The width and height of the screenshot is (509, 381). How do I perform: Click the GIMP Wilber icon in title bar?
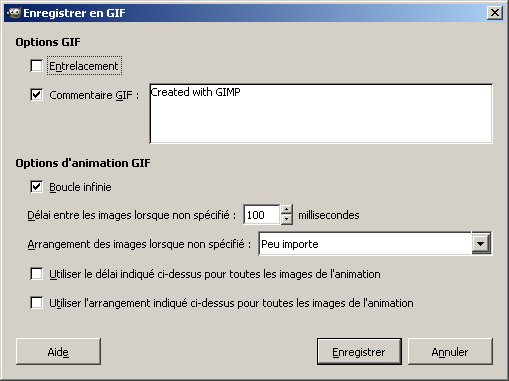pos(14,13)
